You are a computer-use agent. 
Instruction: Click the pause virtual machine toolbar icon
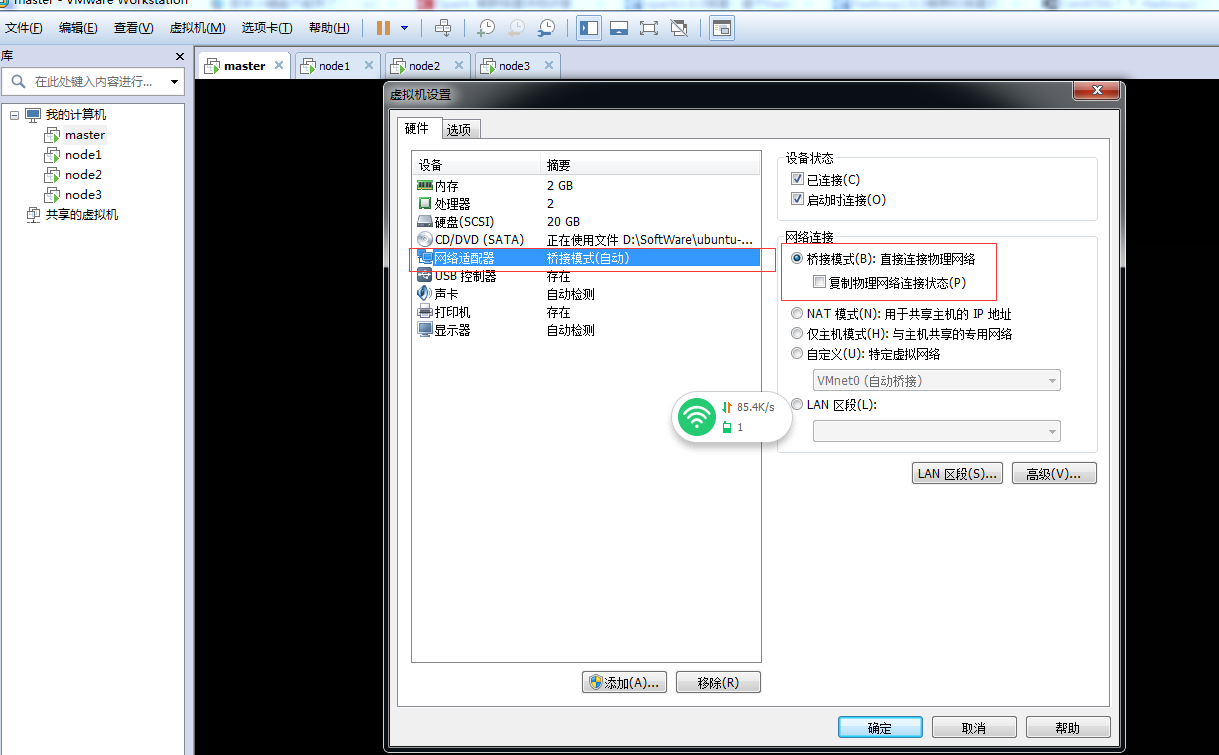point(383,28)
